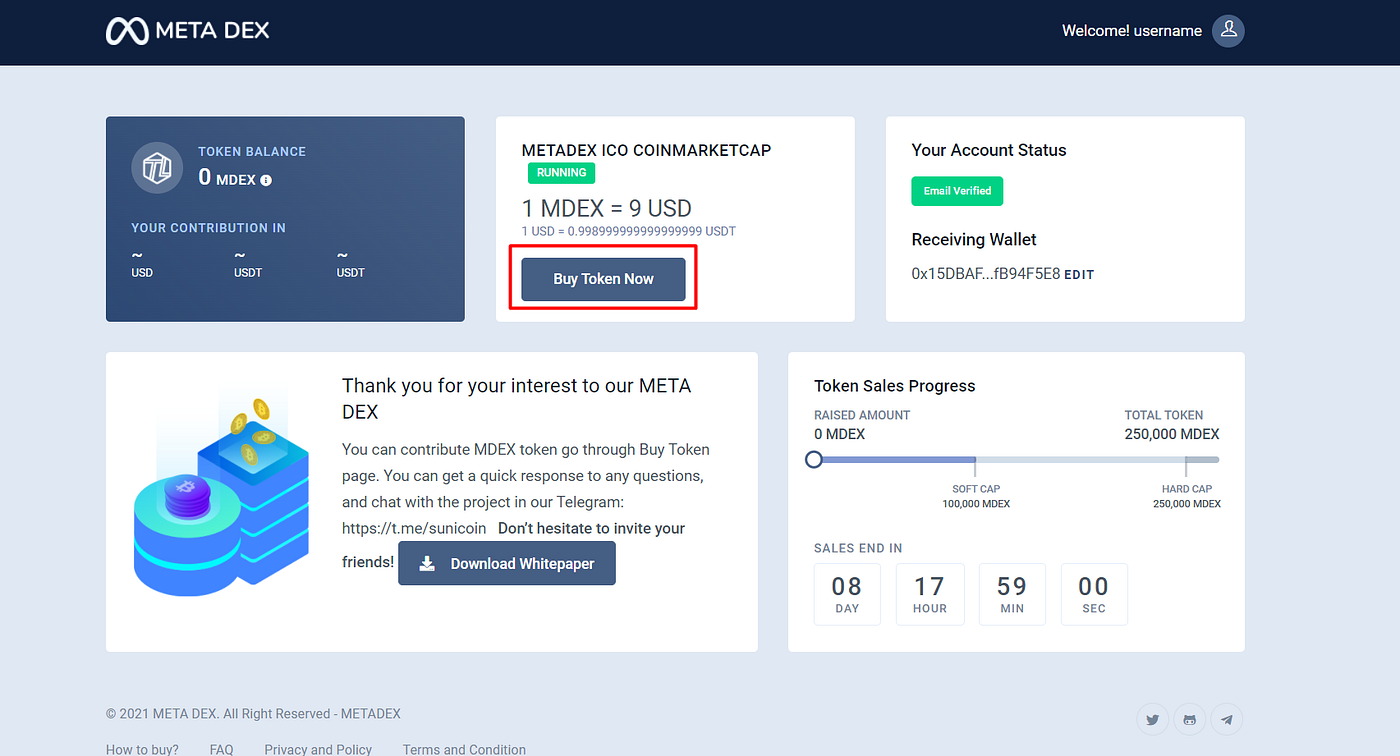
Task: Open the user profile avatar icon
Action: [1228, 31]
